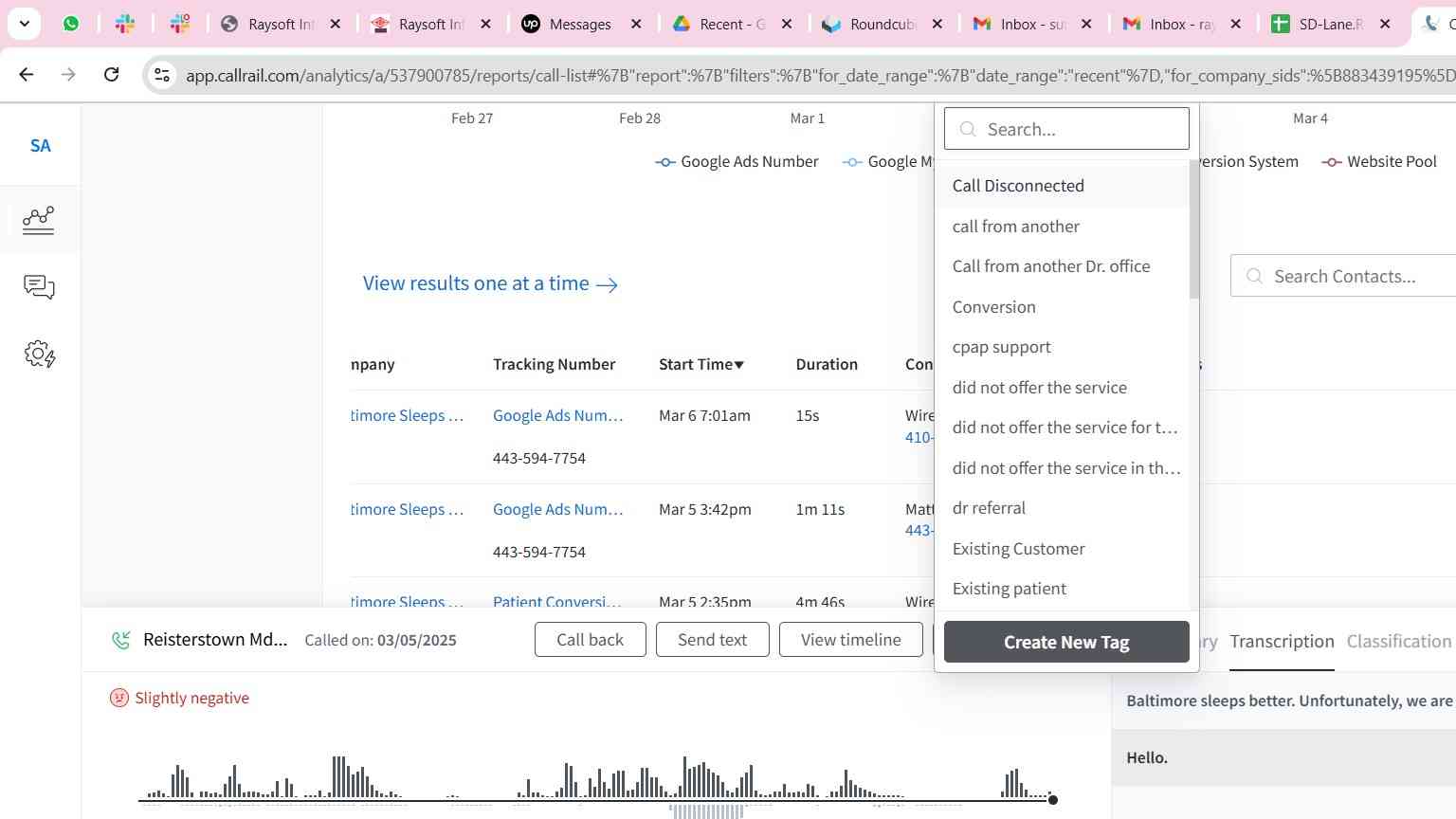1456x819 pixels.
Task: Click the inbound call phone icon
Action: click(120, 640)
